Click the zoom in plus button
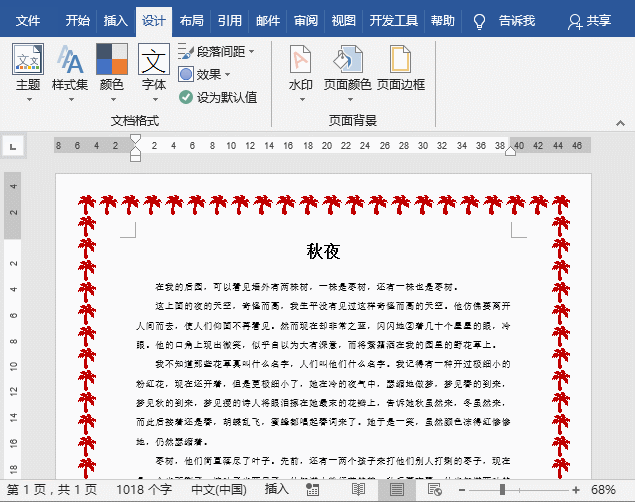 click(575, 490)
